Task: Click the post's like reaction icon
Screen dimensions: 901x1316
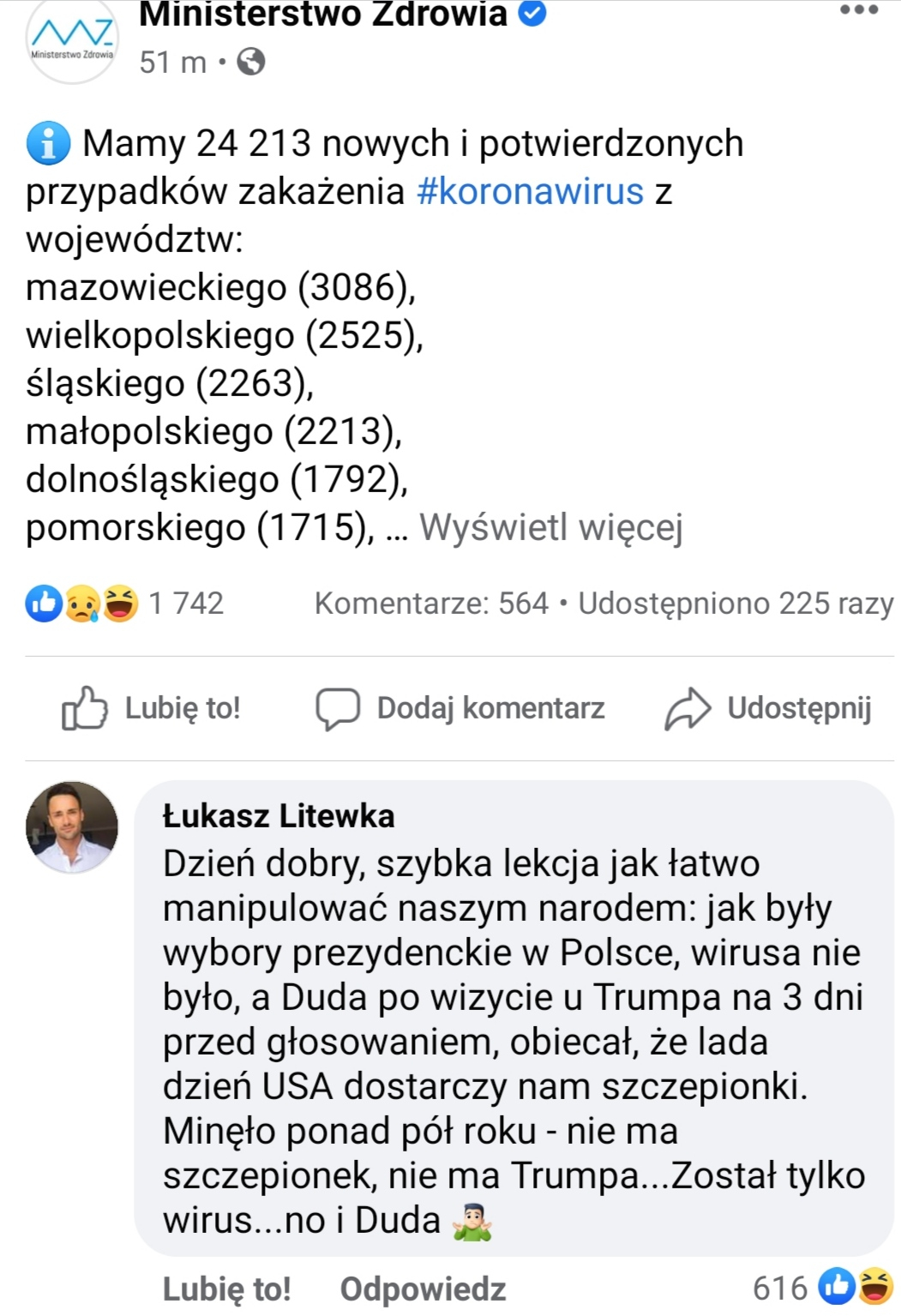Action: coord(44,604)
